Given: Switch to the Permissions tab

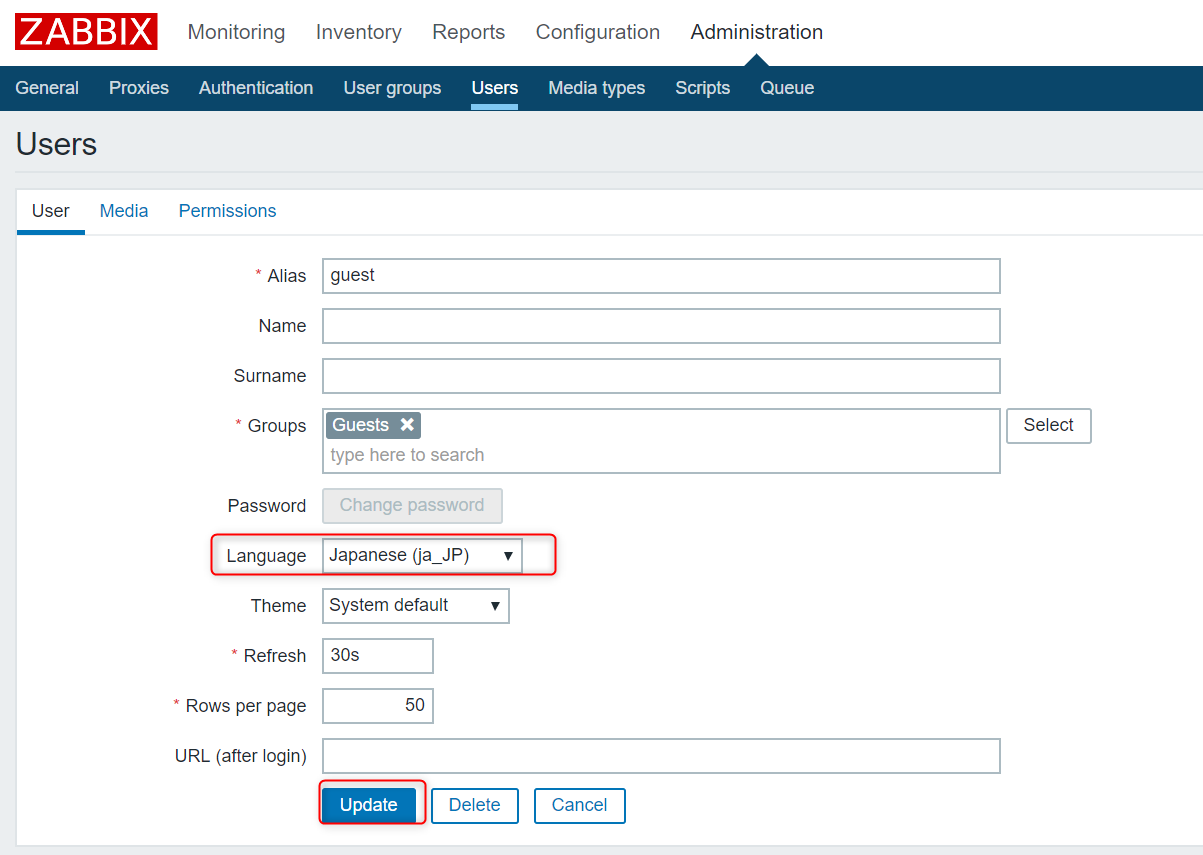Looking at the screenshot, I should [227, 211].
